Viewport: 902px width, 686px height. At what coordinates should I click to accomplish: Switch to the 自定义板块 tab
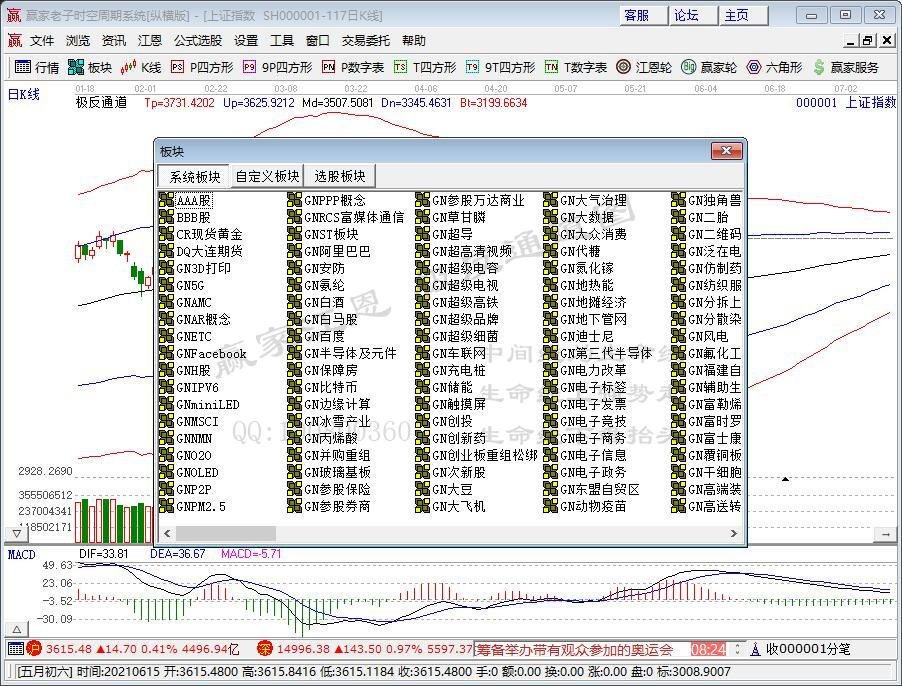(267, 176)
